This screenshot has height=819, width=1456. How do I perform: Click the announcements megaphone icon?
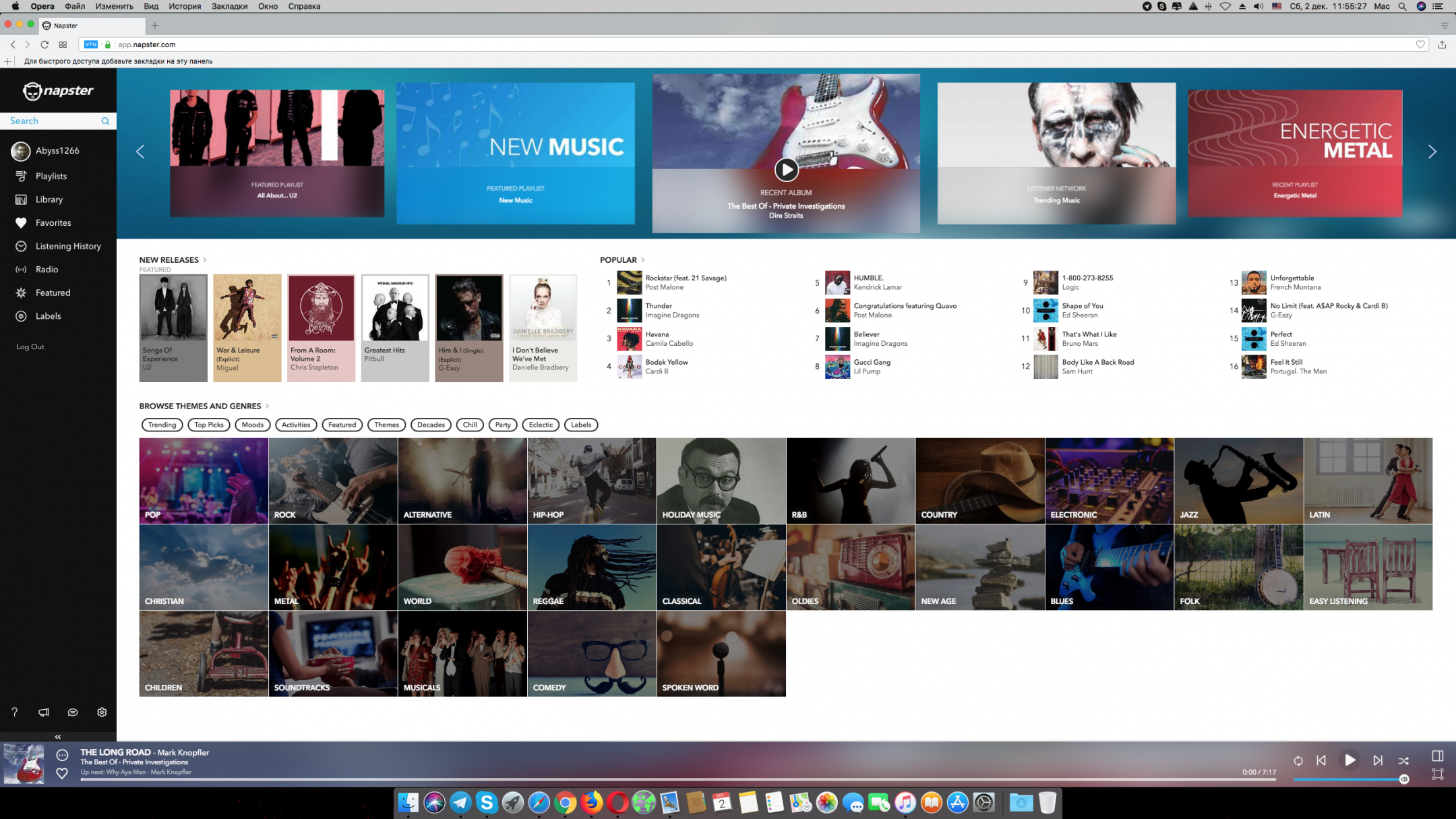click(x=44, y=712)
